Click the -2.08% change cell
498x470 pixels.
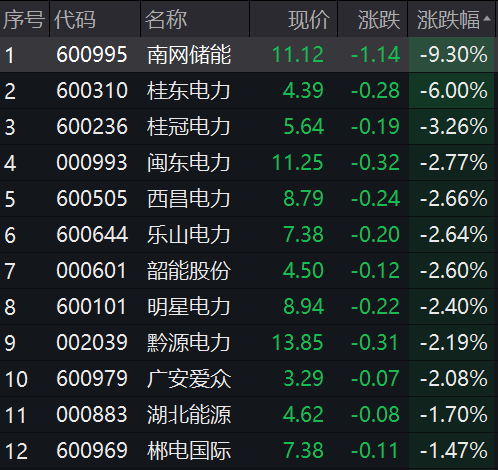coord(453,378)
